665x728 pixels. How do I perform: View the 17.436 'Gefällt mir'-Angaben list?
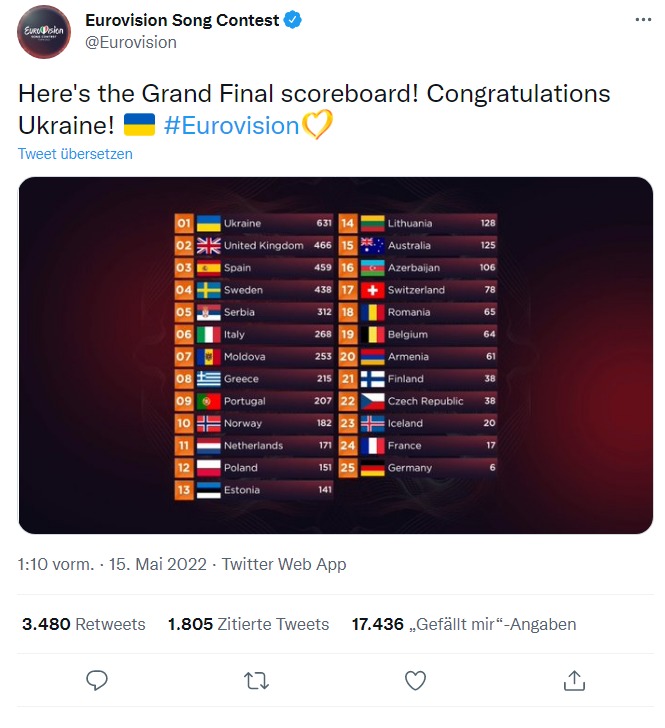click(464, 624)
